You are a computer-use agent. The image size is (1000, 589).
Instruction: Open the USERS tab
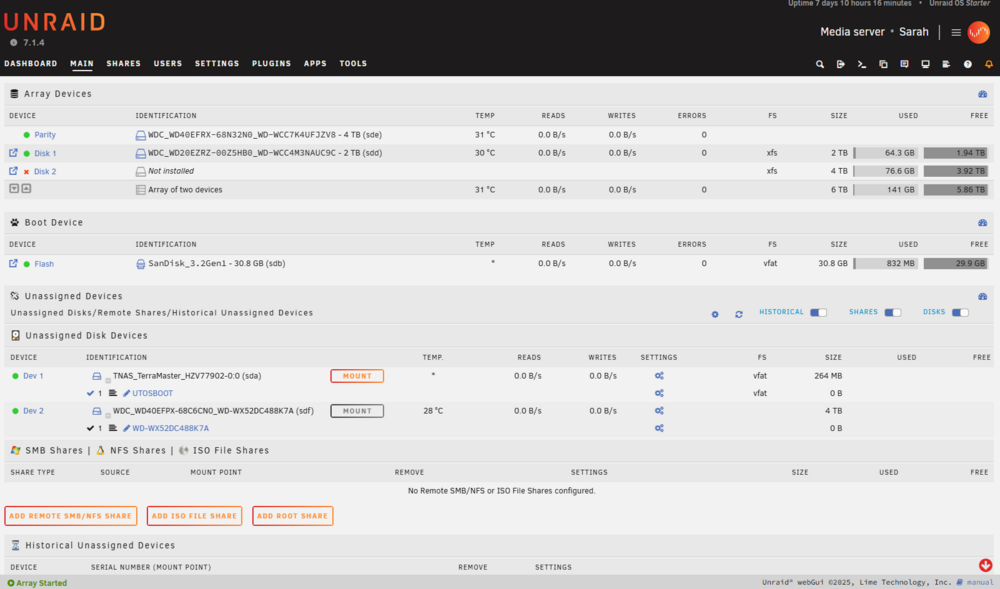click(x=168, y=64)
